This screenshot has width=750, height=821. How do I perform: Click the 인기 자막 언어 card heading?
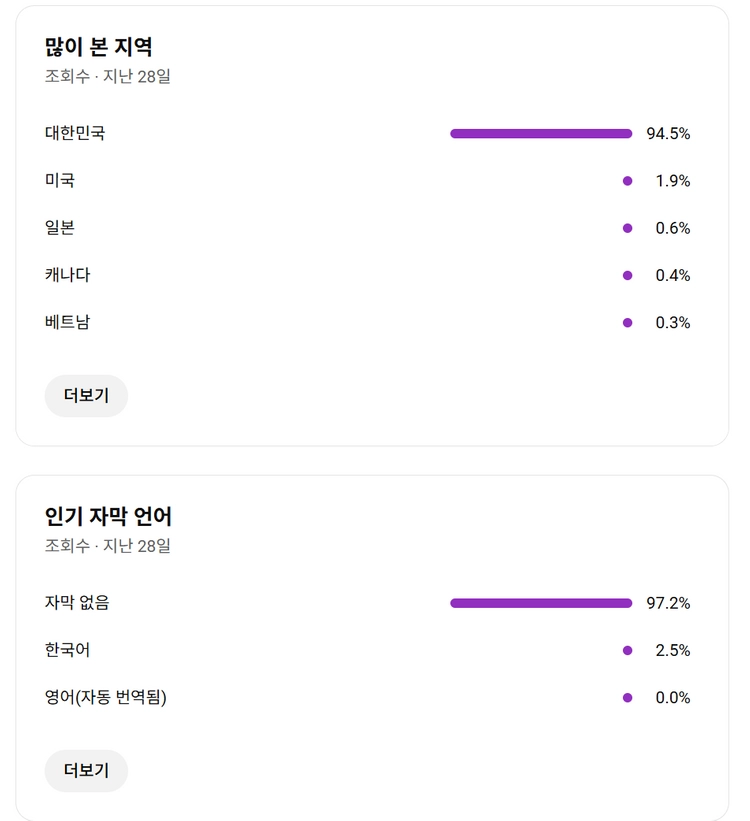(108, 516)
